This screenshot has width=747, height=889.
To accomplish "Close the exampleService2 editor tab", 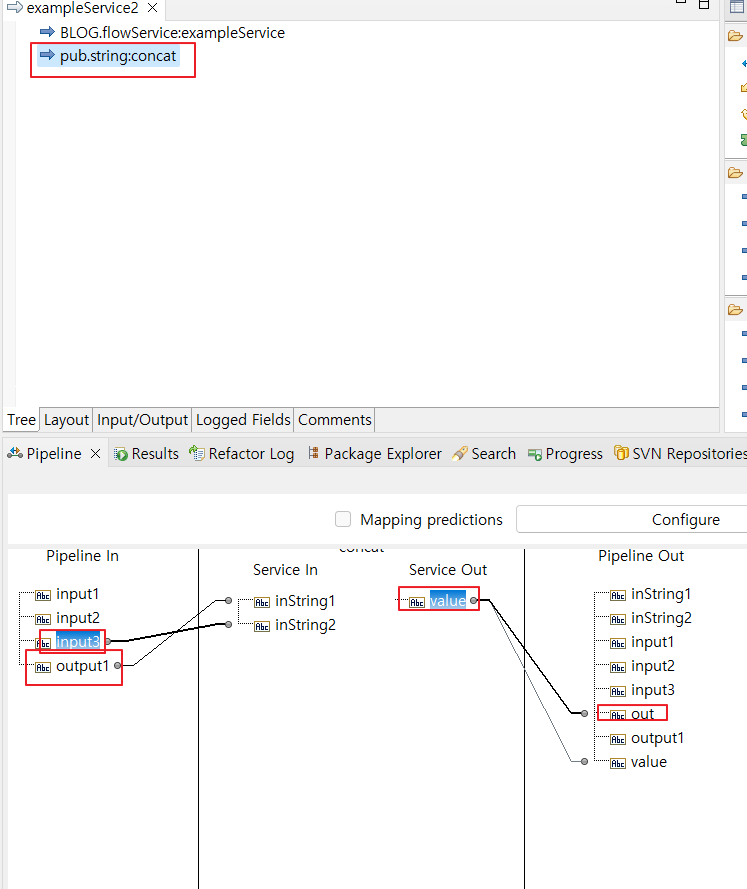I will (152, 8).
